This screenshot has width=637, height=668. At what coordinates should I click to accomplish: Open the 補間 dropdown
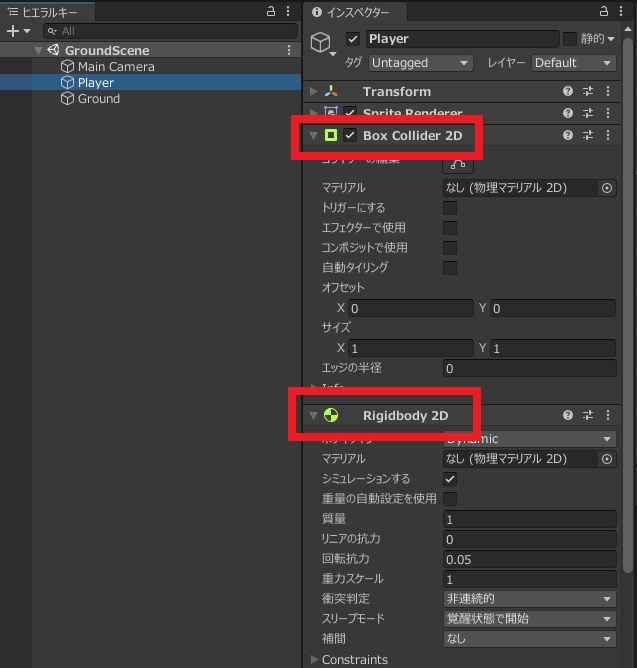coord(530,639)
